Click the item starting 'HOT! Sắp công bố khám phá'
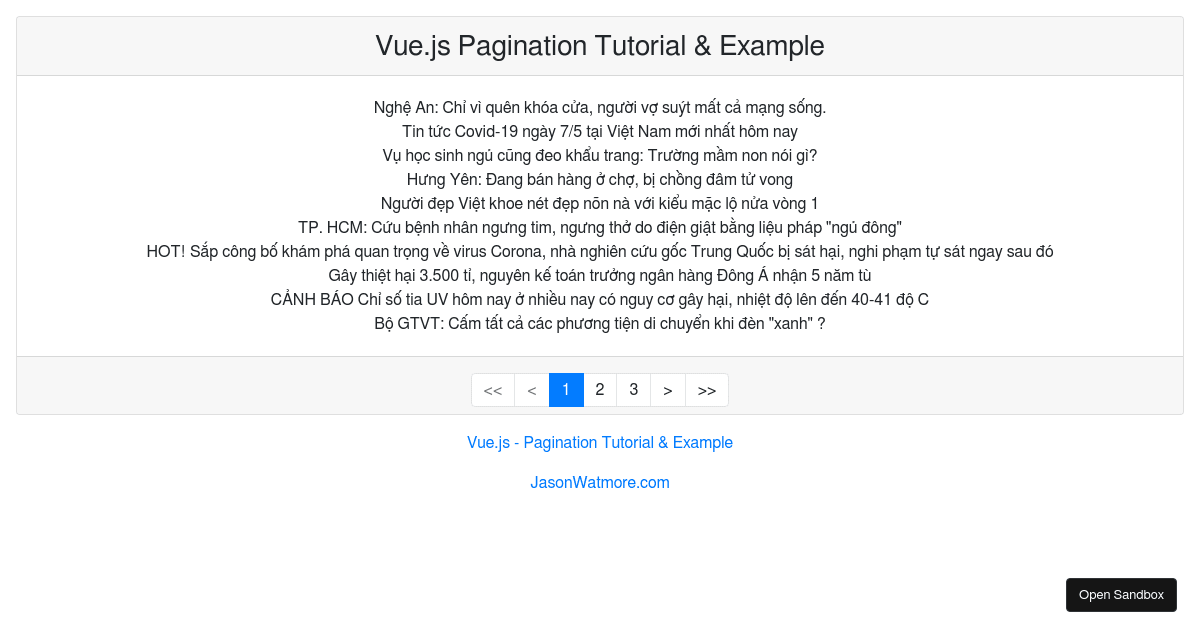This screenshot has height=630, width=1200. point(600,251)
